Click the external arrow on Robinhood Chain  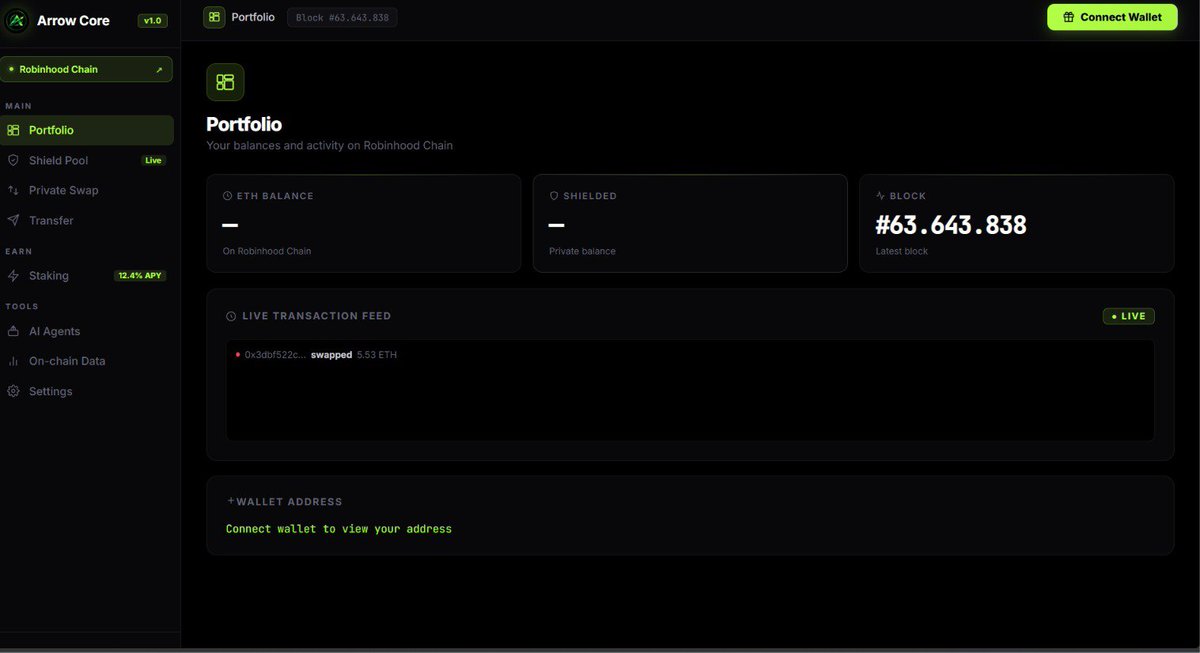click(159, 70)
